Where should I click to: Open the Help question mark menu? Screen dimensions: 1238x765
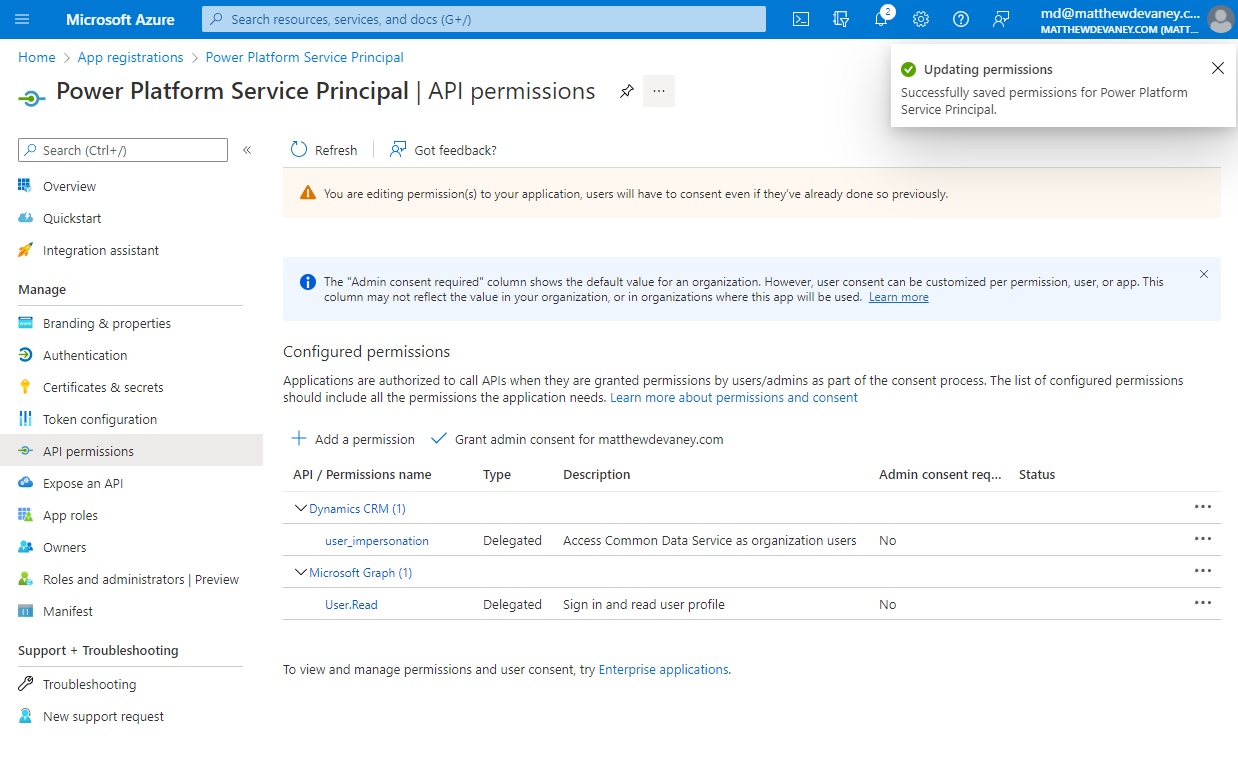click(961, 18)
